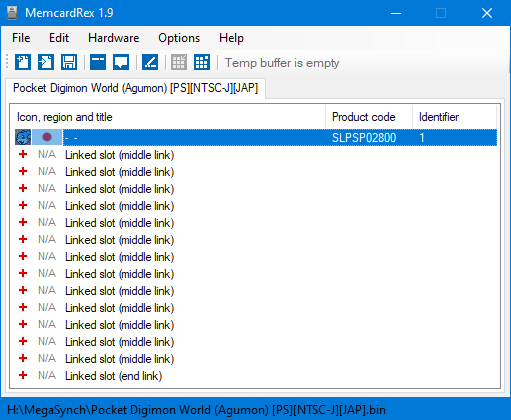Open the Hardware menu
511x420 pixels.
114,38
